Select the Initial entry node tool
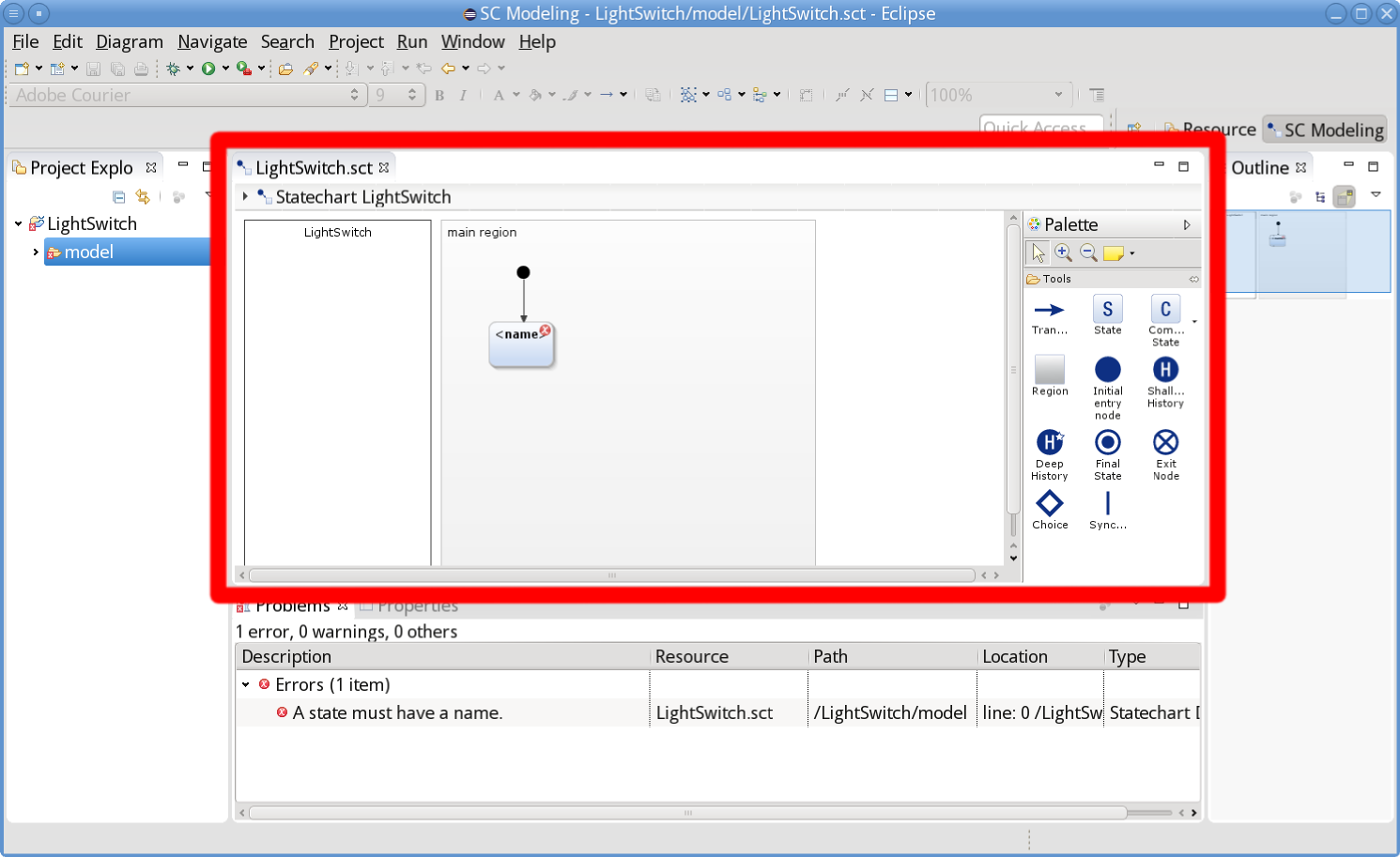 (x=1107, y=388)
